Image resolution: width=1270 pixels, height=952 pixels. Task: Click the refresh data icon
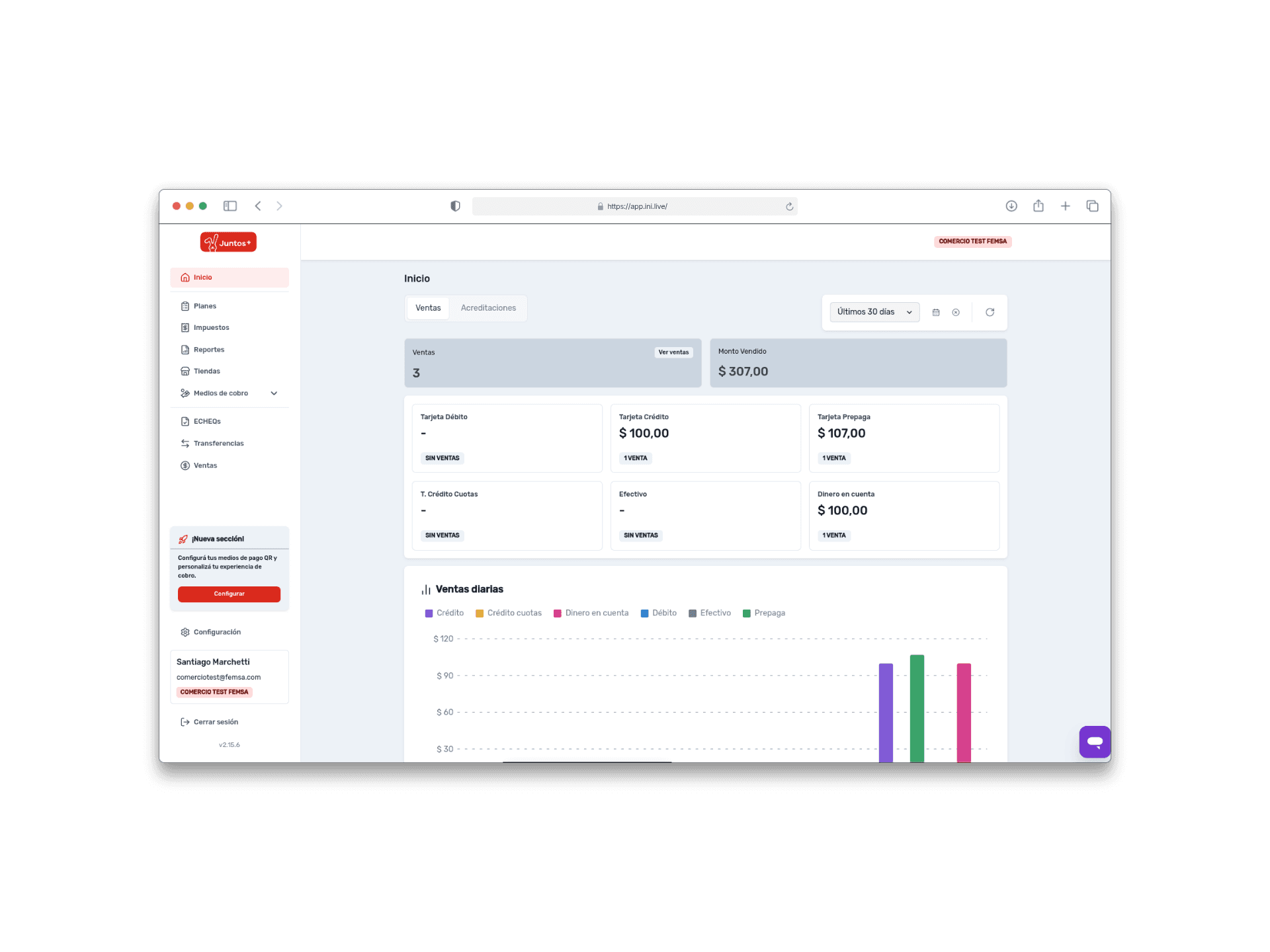(x=990, y=312)
